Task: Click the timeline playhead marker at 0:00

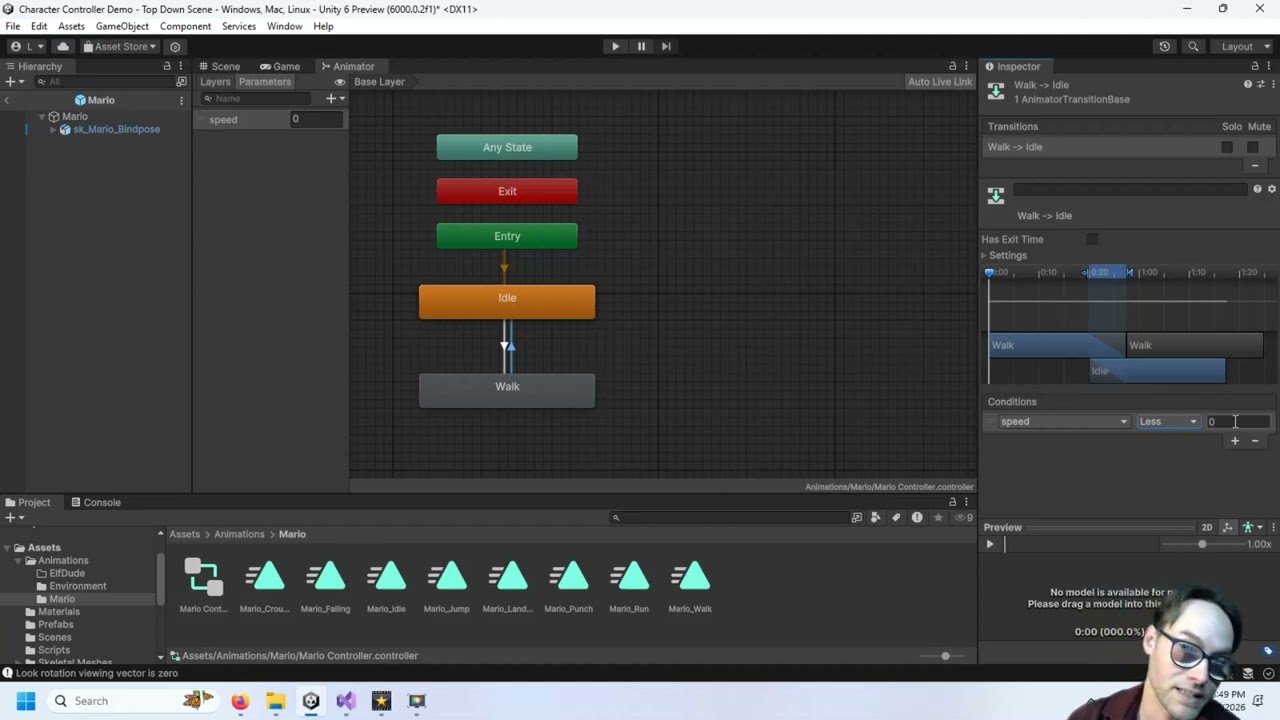Action: click(x=989, y=273)
